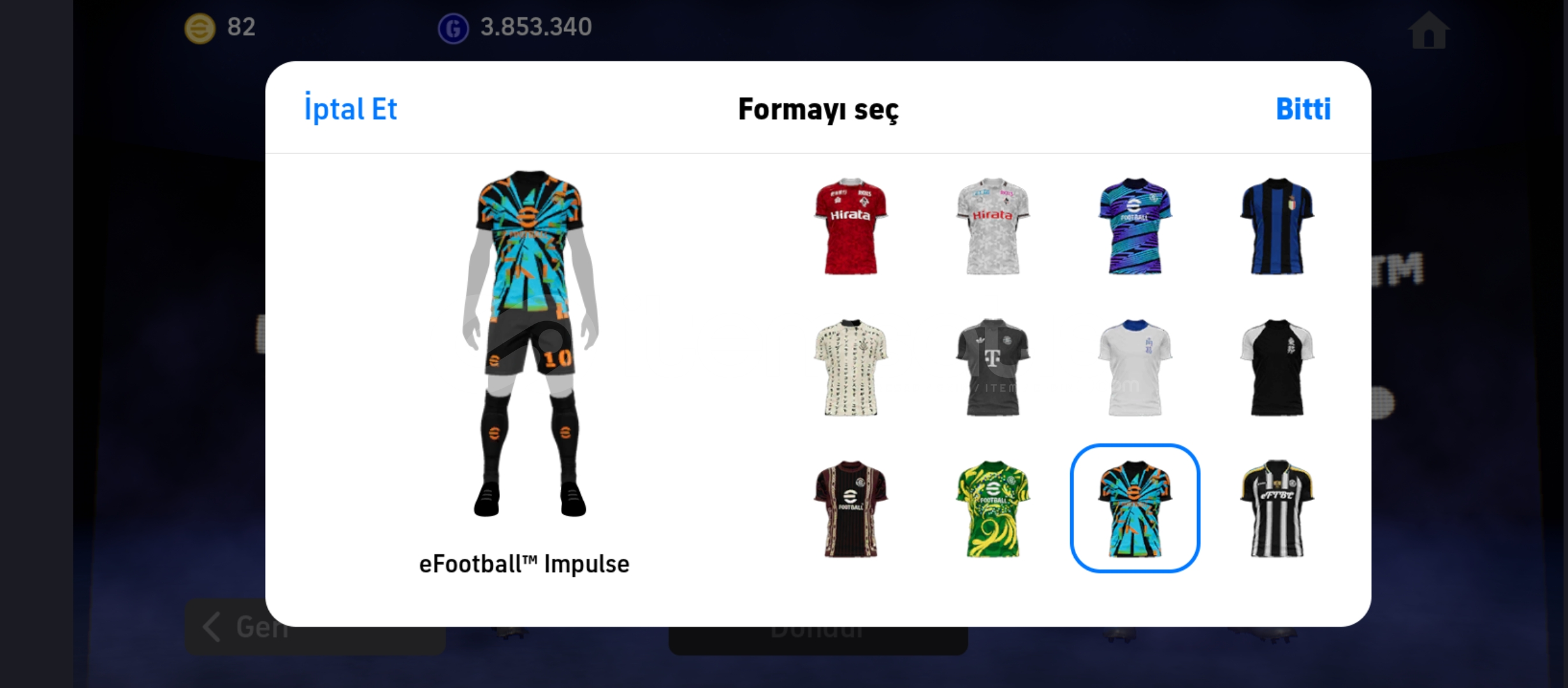Tap İptal Et to cancel
The image size is (1568, 688).
(351, 109)
